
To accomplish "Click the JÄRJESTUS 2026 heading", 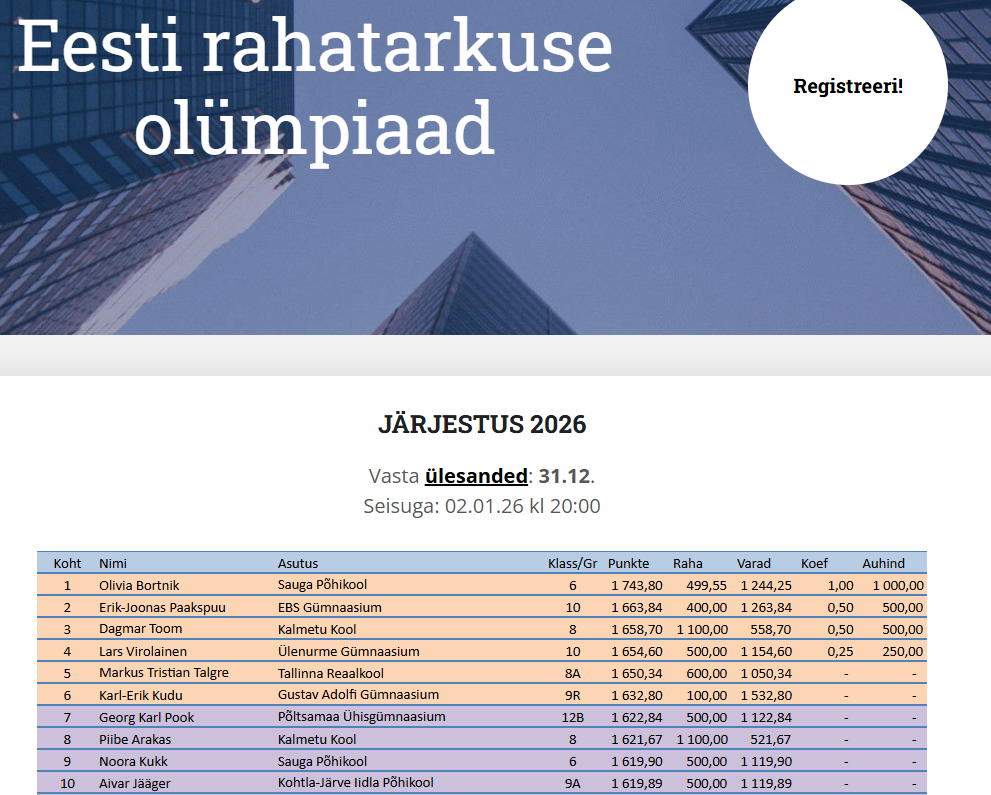I will pos(482,425).
